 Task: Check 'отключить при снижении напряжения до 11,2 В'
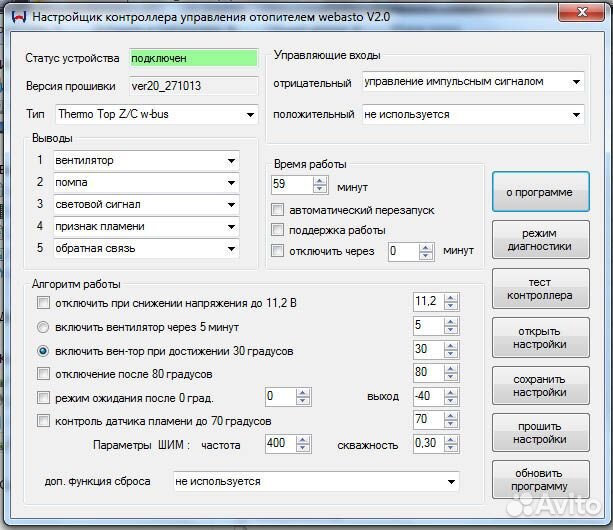43,303
